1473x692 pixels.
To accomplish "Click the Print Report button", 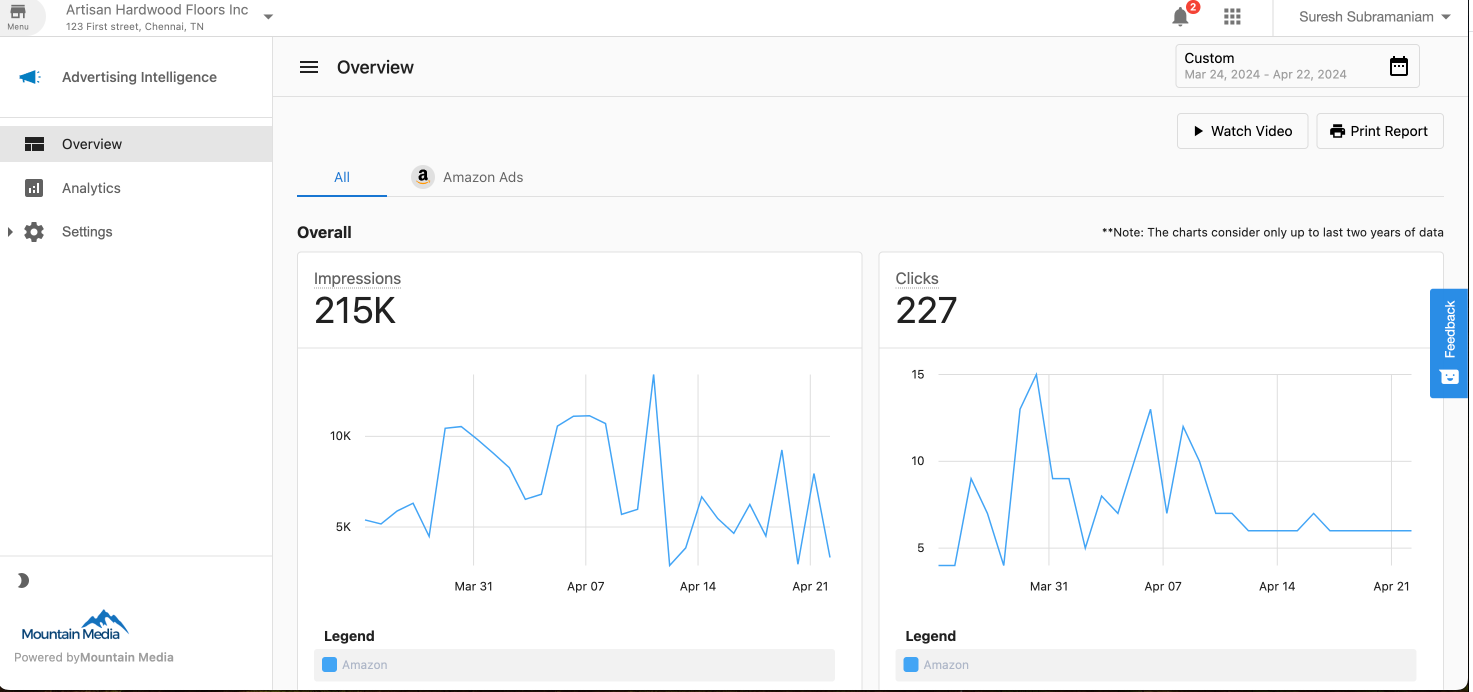I will (1379, 131).
